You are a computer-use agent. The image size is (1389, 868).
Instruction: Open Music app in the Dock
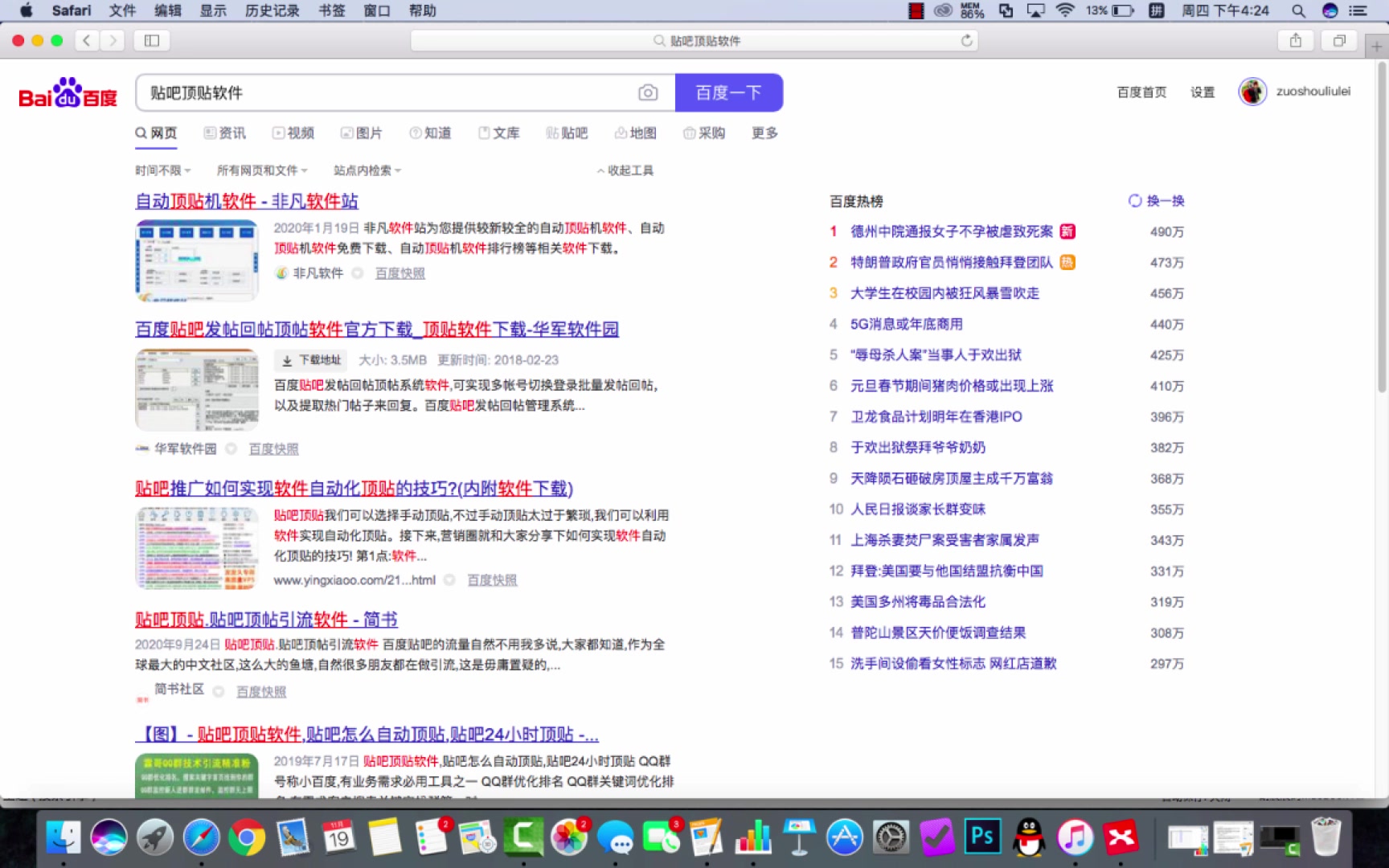tap(1075, 837)
